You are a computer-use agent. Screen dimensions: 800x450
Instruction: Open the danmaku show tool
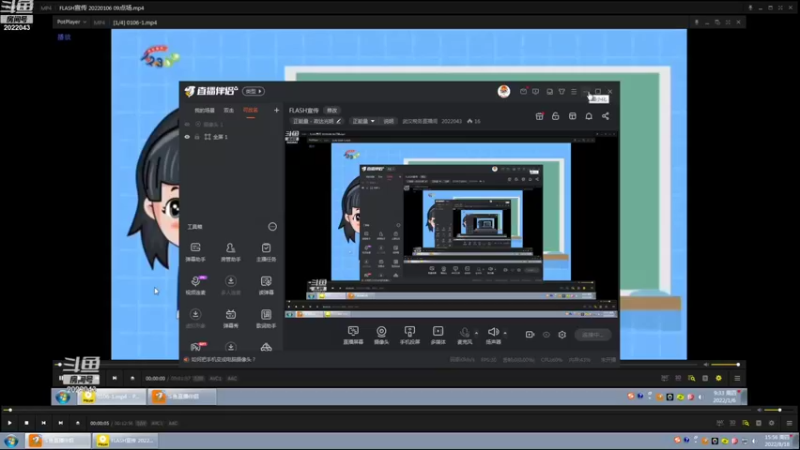pyautogui.click(x=231, y=318)
